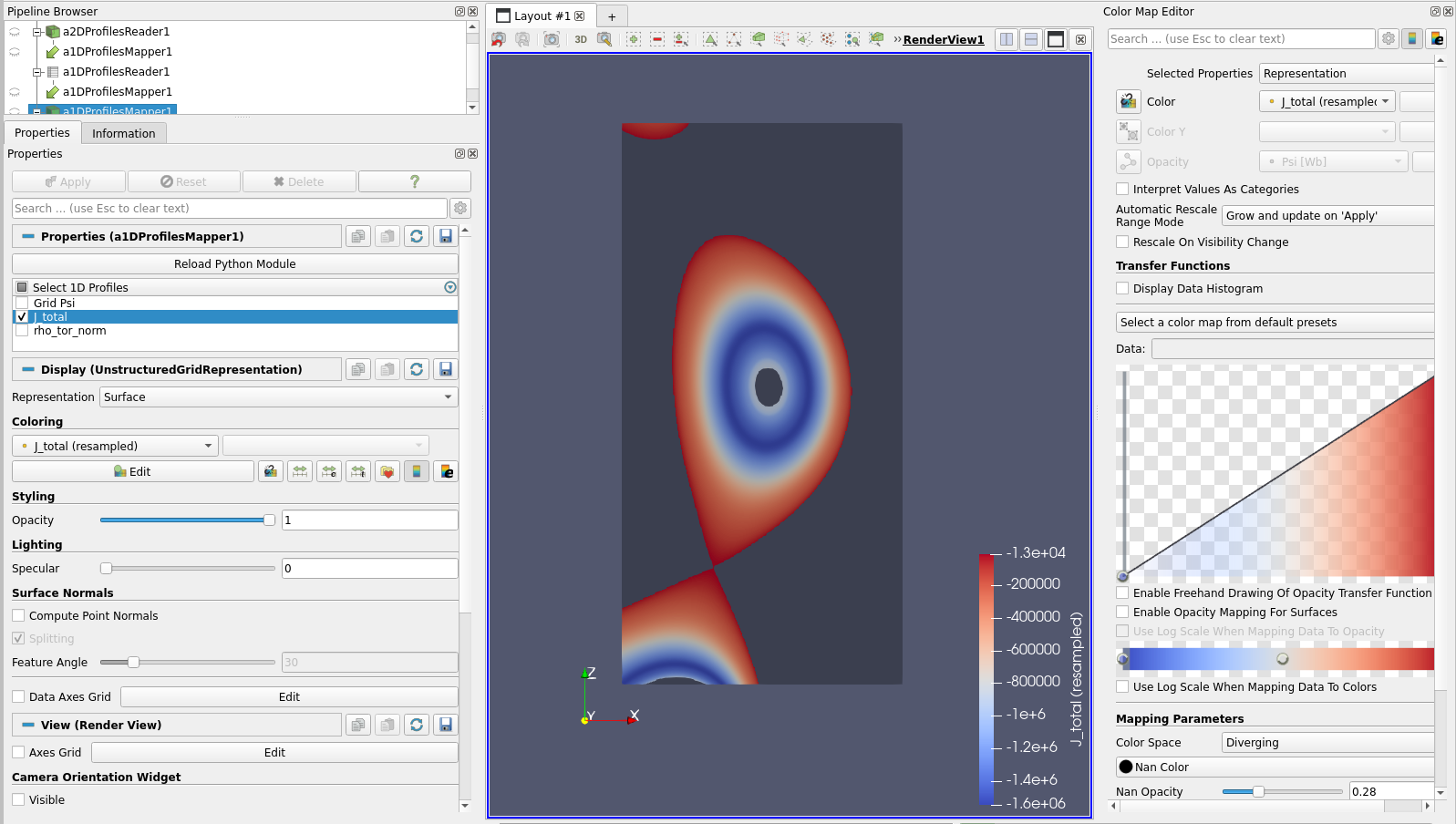Rescale to custom range icon in Coloring
The width and height of the screenshot is (1456, 824).
329,471
